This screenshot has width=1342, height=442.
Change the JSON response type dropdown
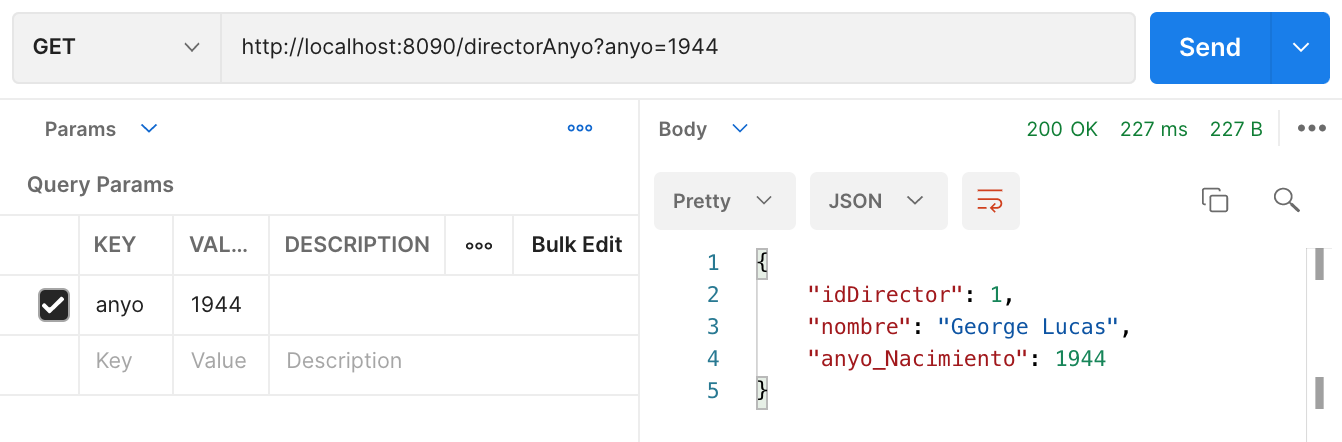click(877, 201)
